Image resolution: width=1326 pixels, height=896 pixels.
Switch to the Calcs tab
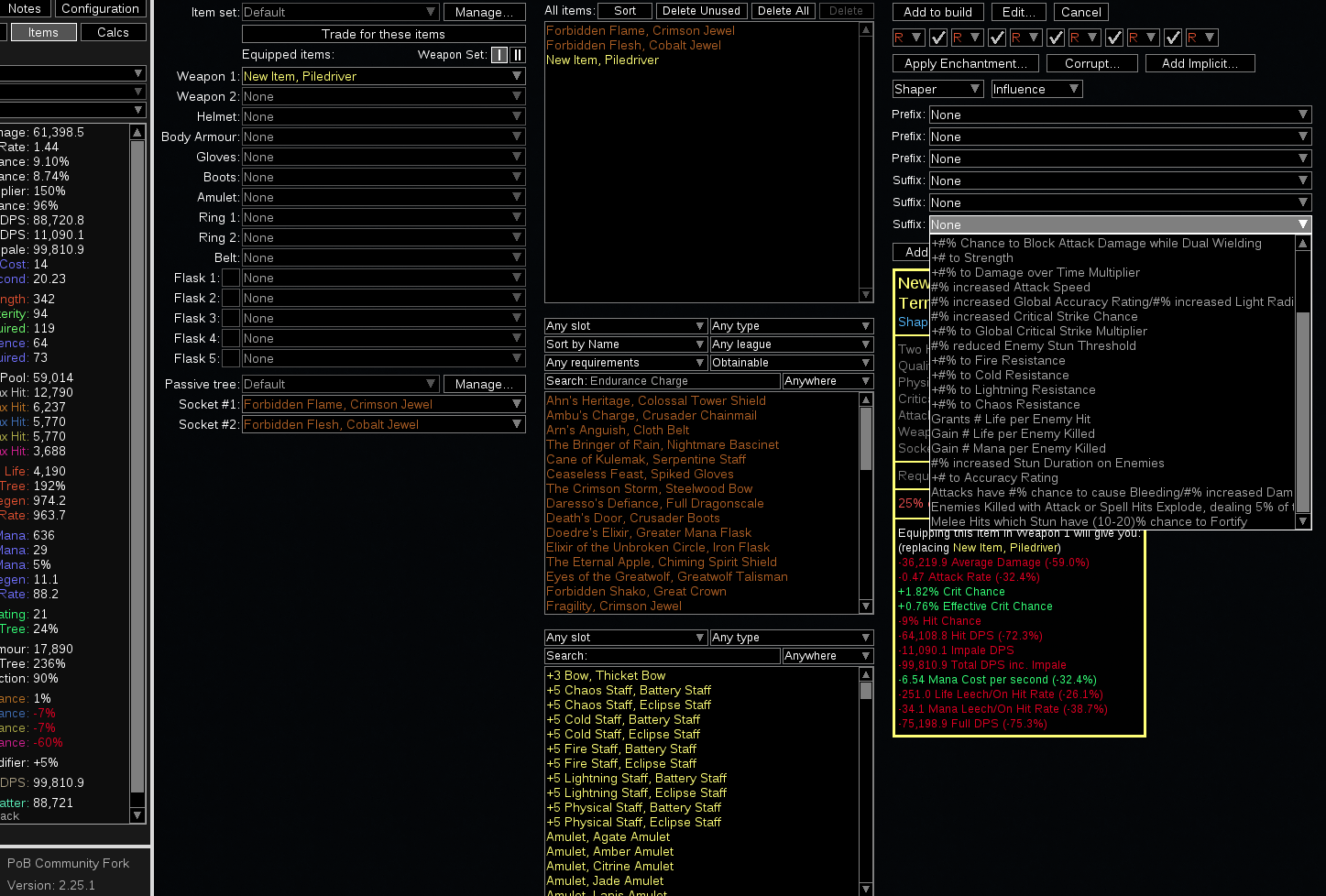click(x=113, y=31)
